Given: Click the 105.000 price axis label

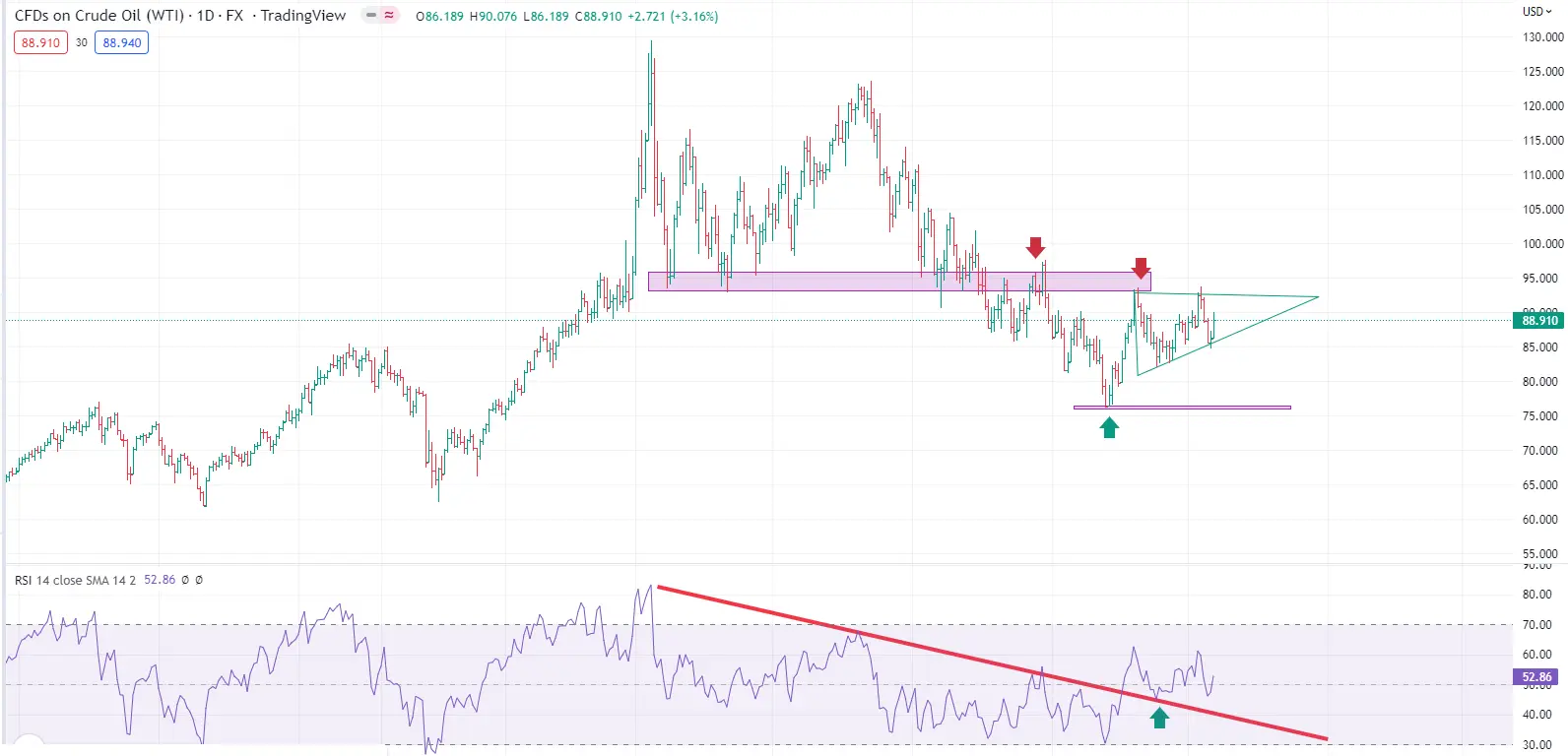Looking at the screenshot, I should (1543, 210).
